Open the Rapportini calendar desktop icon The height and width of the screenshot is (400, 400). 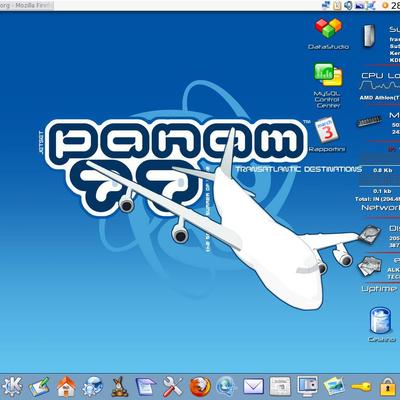coord(326,129)
